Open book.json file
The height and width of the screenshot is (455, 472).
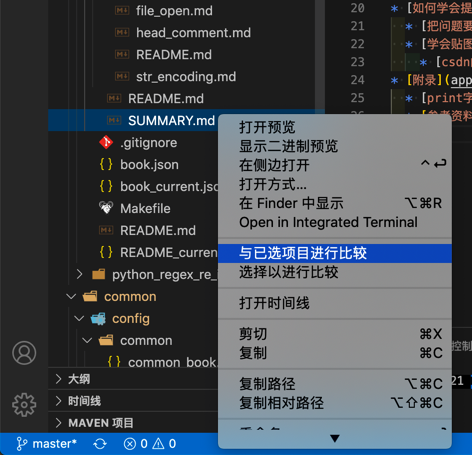coord(149,164)
